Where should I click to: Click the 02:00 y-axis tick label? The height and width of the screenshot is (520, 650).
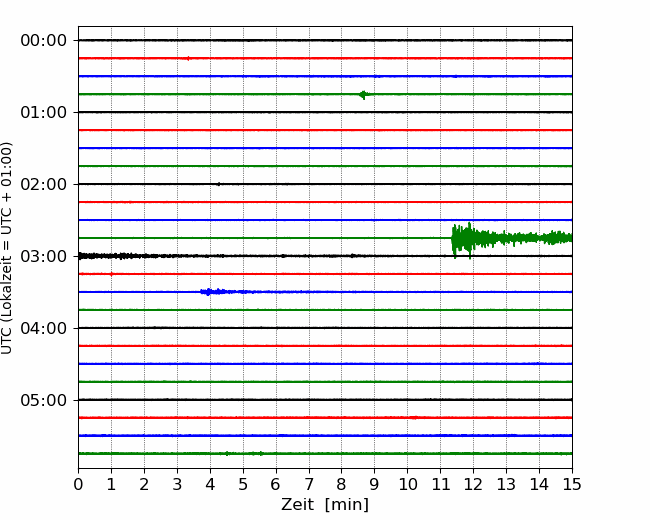pos(43,184)
